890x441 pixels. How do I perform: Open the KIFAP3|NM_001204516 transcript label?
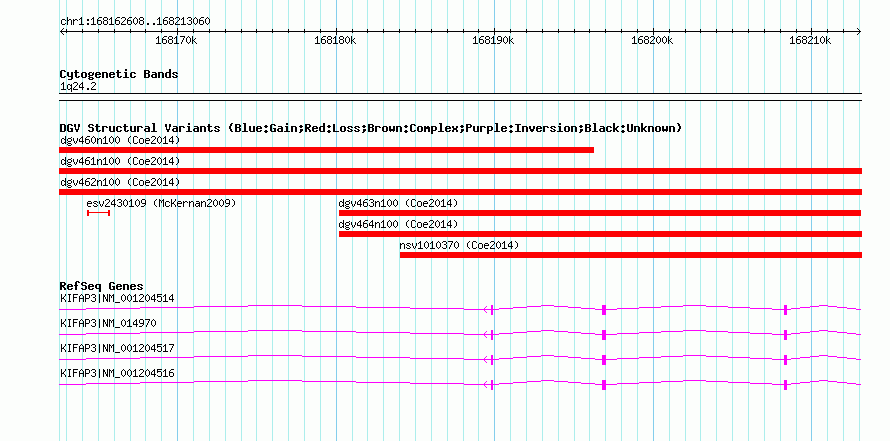[x=117, y=374]
